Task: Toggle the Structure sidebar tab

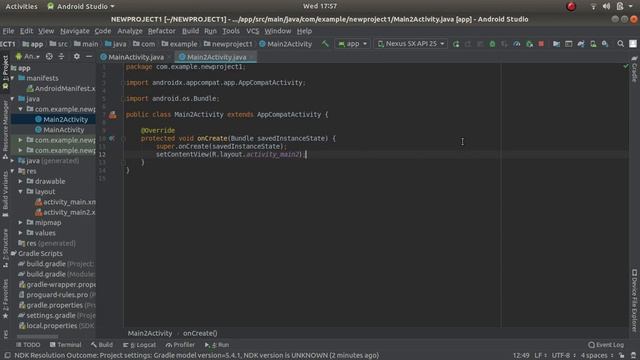Action: [x=5, y=248]
